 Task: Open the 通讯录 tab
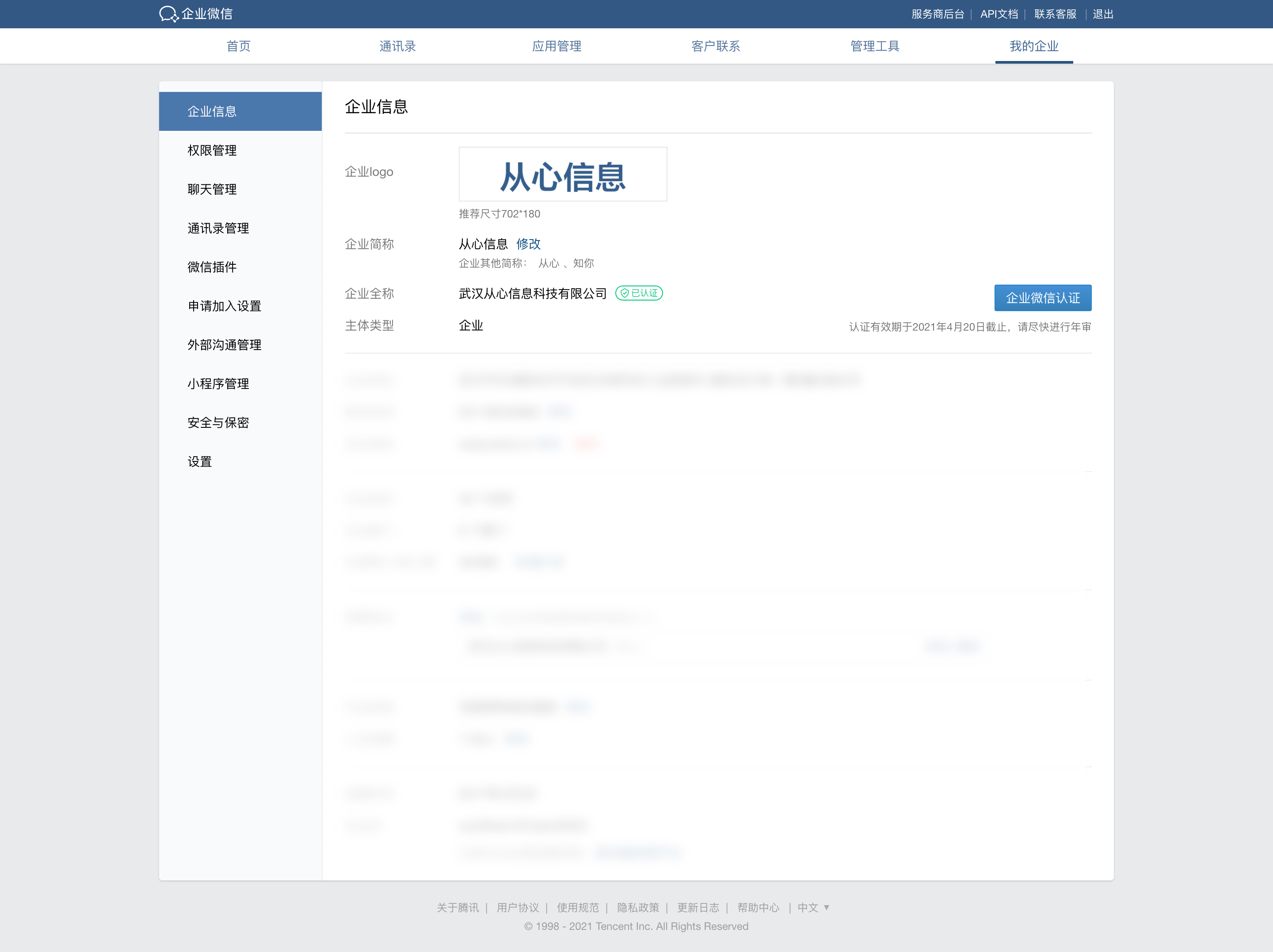(x=398, y=46)
